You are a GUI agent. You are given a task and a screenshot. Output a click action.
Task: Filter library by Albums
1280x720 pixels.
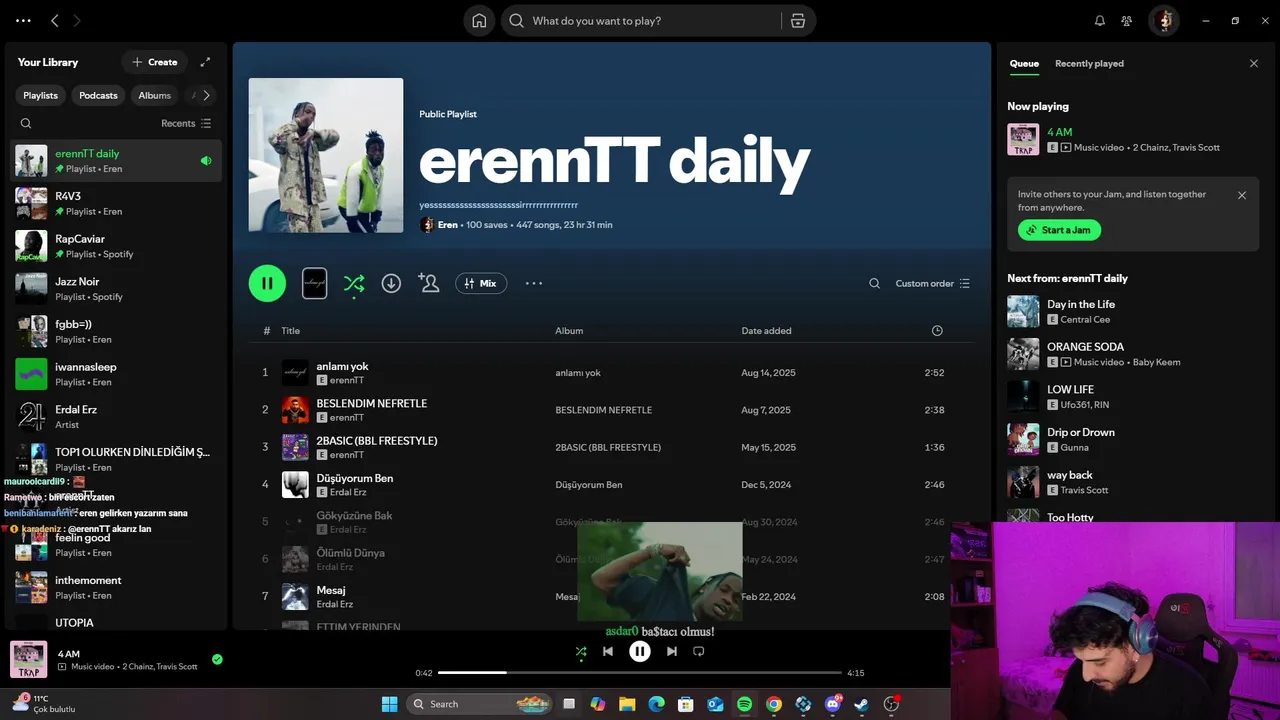click(155, 95)
